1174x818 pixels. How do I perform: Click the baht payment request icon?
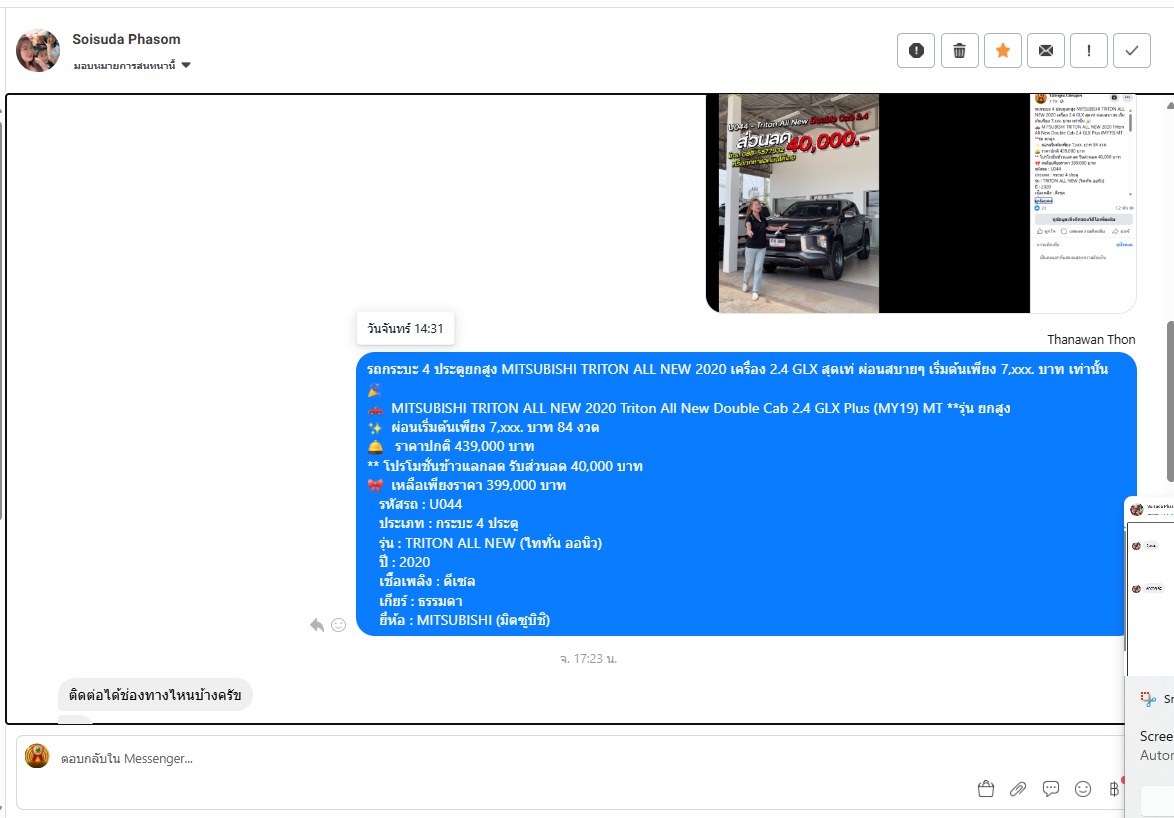point(1114,789)
